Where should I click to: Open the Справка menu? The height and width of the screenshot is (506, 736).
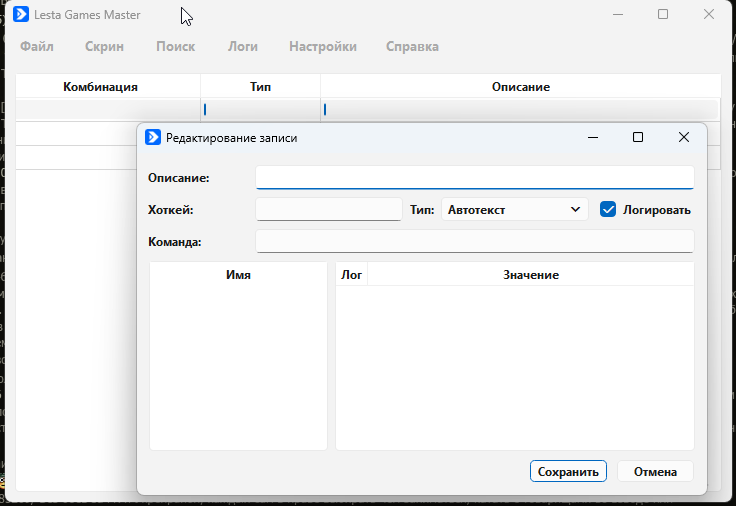point(412,46)
